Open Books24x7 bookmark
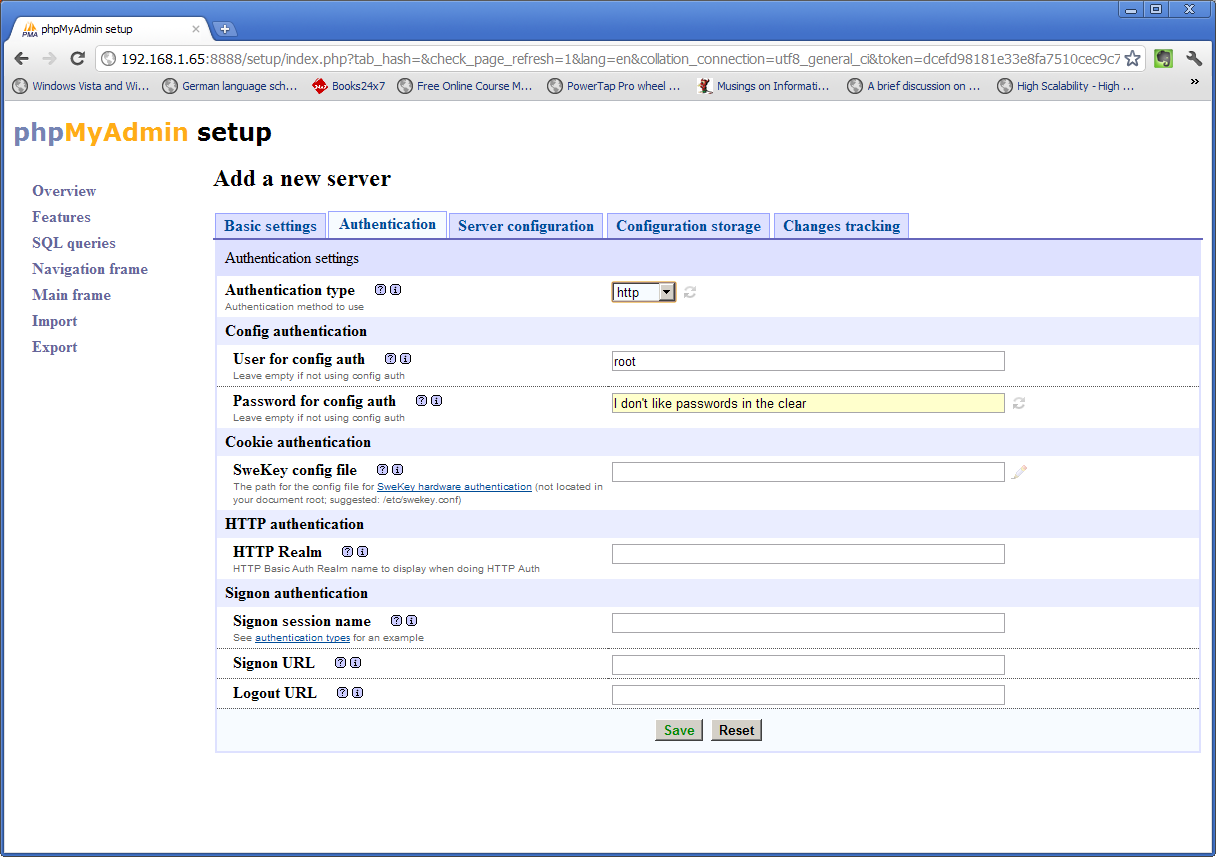Screen dimensions: 1216x857 point(349,86)
